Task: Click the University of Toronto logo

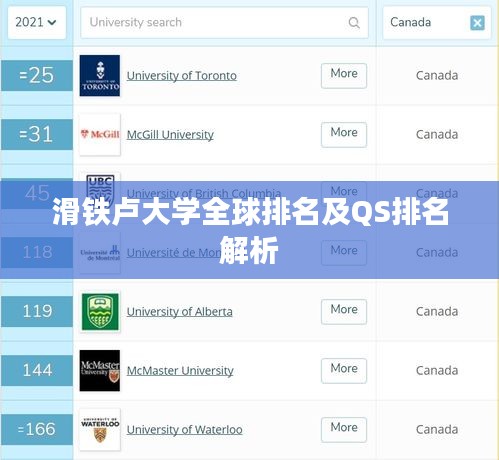Action: tap(100, 76)
